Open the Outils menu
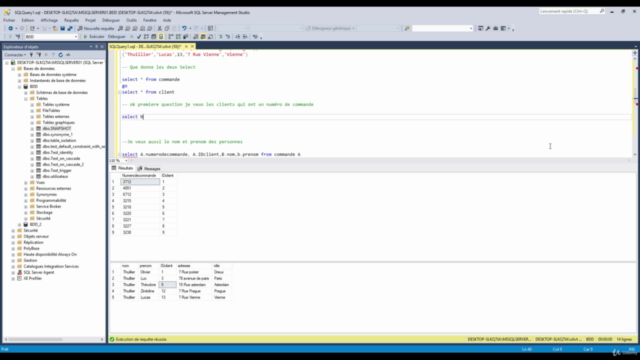Viewport: 640px width, 360px height. coord(131,20)
